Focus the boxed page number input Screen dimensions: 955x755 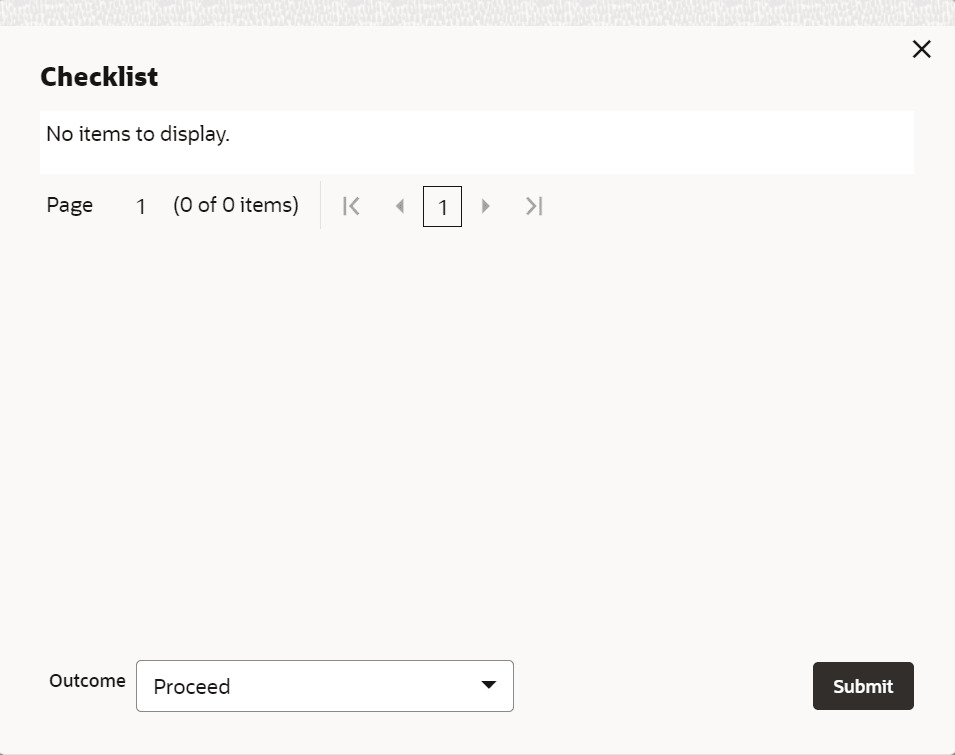tap(442, 207)
